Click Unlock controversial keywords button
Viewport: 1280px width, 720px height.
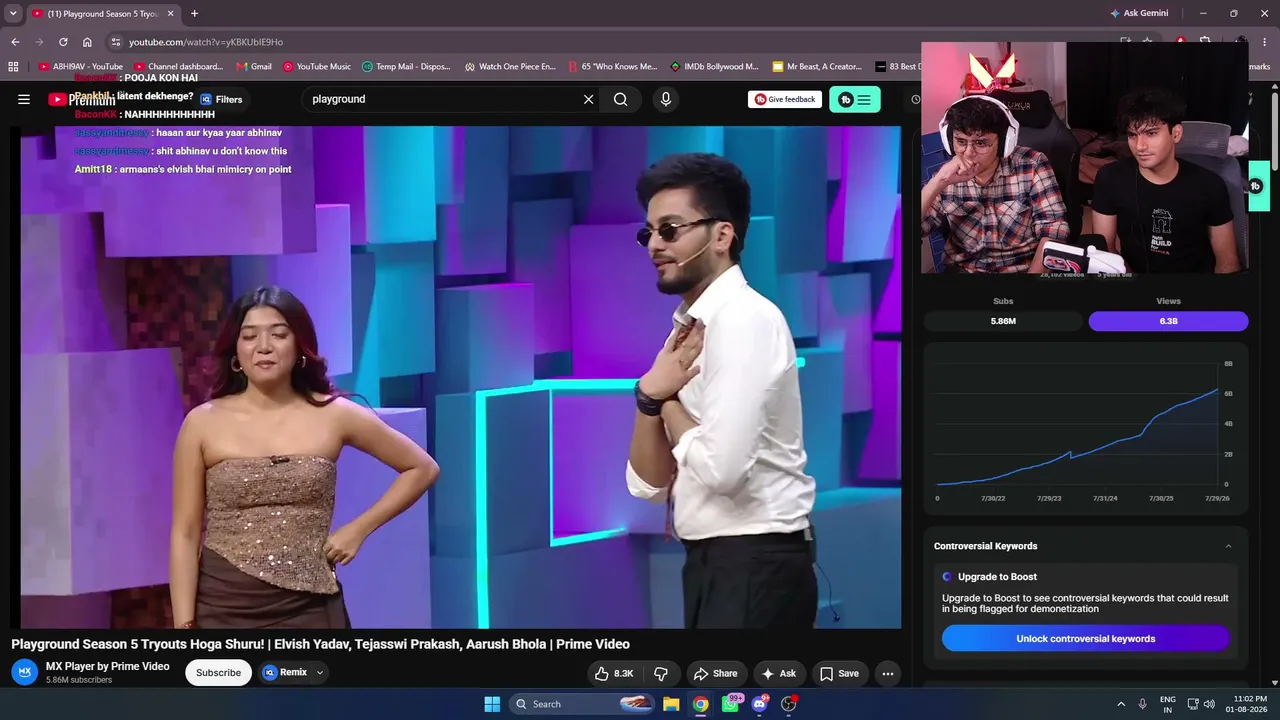pyautogui.click(x=1085, y=639)
